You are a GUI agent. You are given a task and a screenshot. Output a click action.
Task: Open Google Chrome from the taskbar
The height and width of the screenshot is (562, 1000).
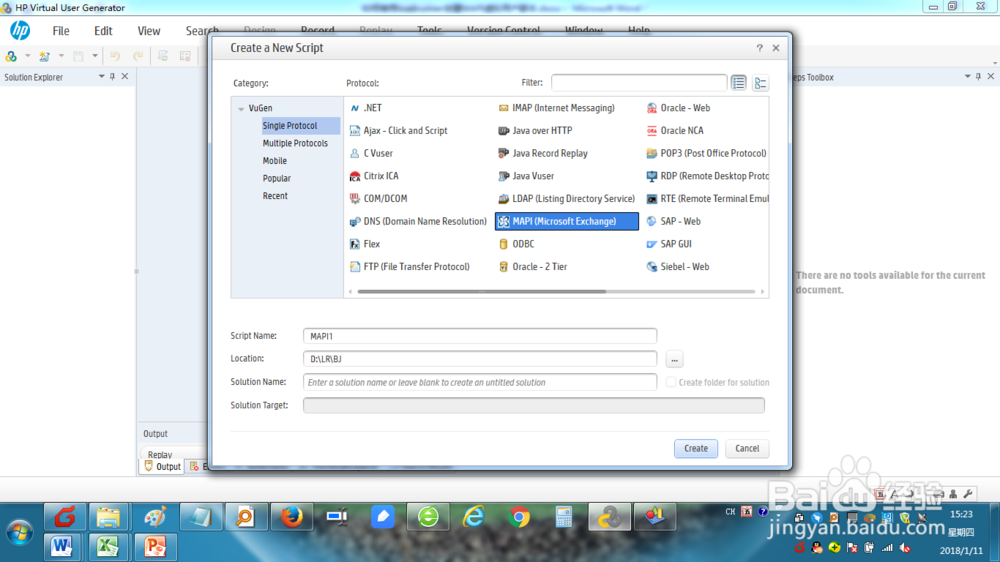pos(519,517)
